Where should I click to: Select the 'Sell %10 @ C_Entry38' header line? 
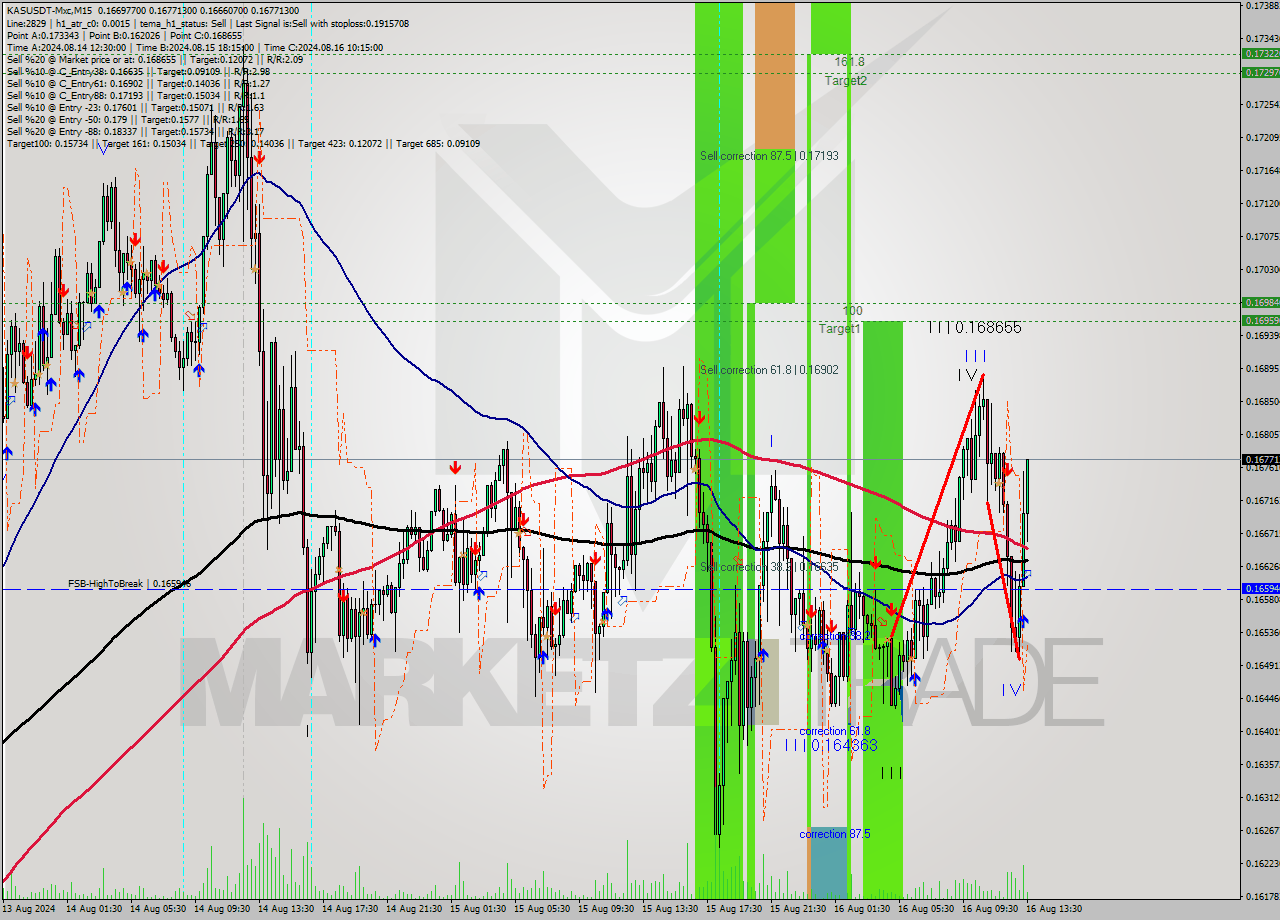138,71
